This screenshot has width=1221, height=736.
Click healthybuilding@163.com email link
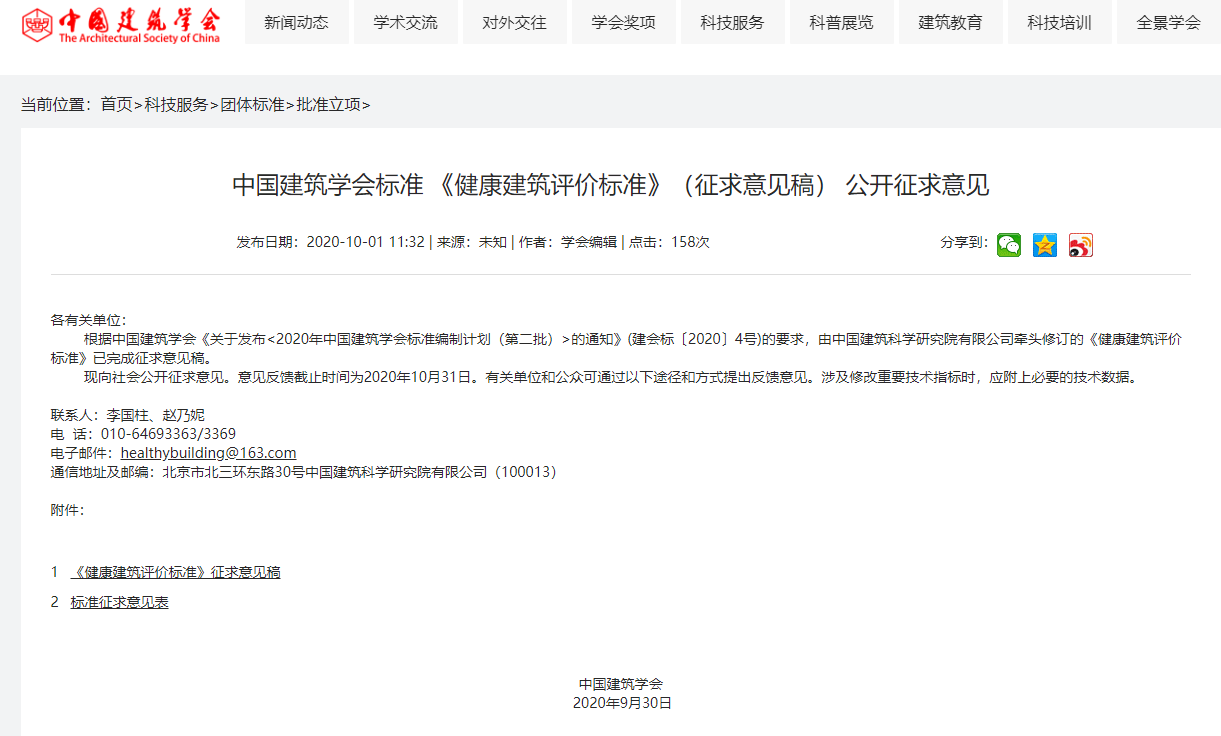[x=208, y=453]
